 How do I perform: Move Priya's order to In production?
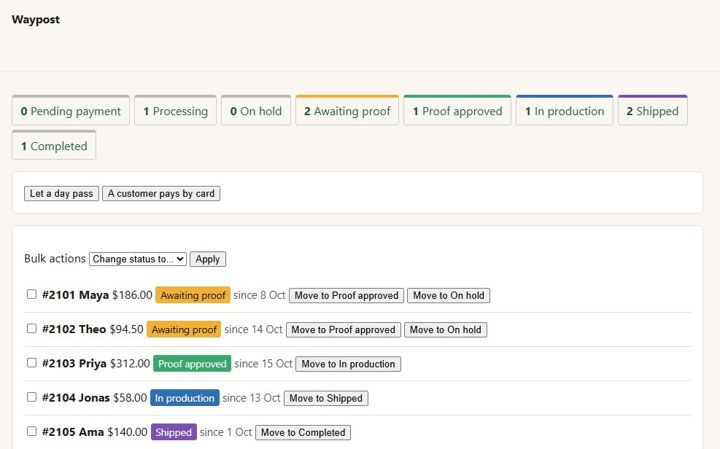tap(348, 364)
